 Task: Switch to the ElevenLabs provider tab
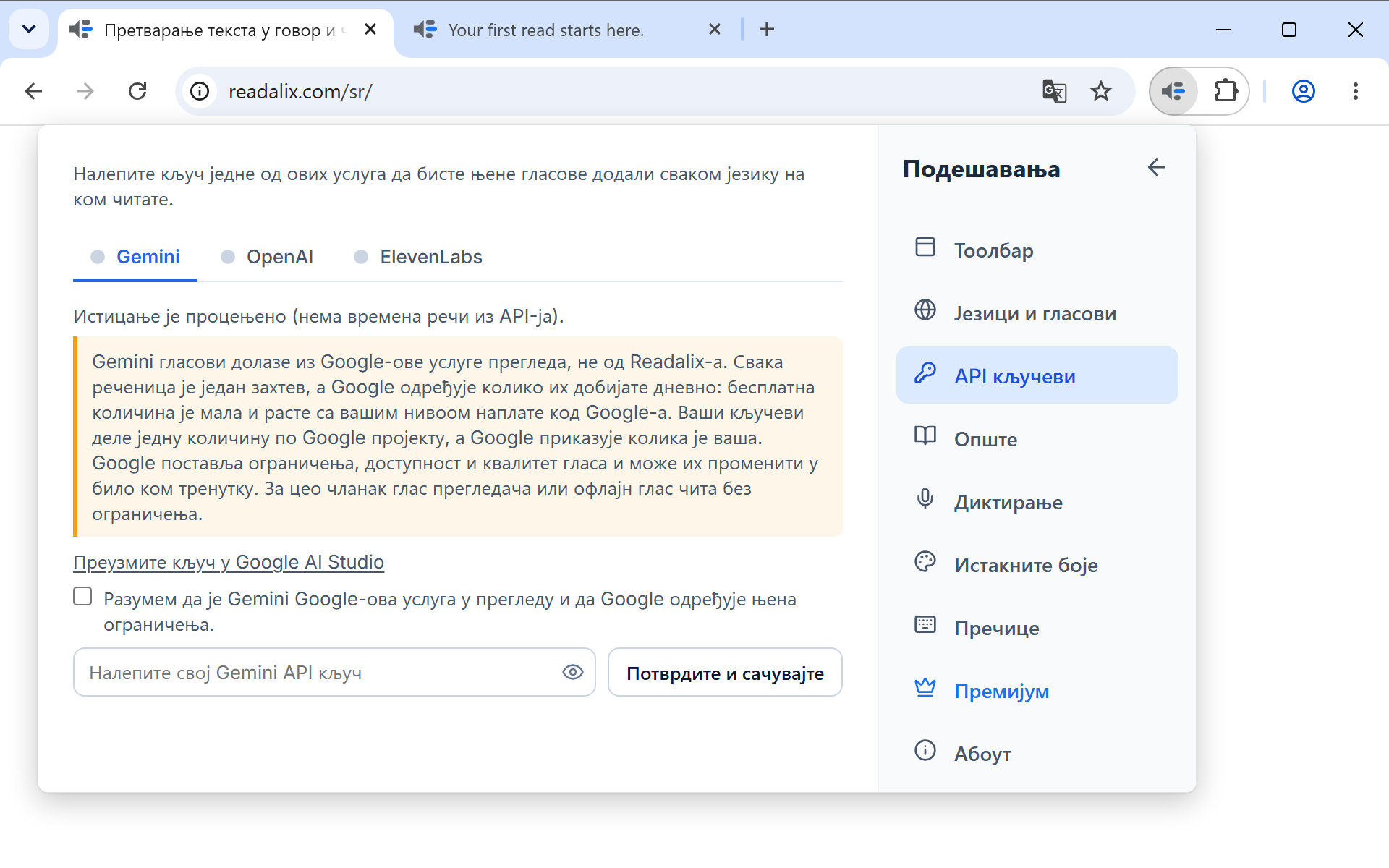pyautogui.click(x=418, y=257)
